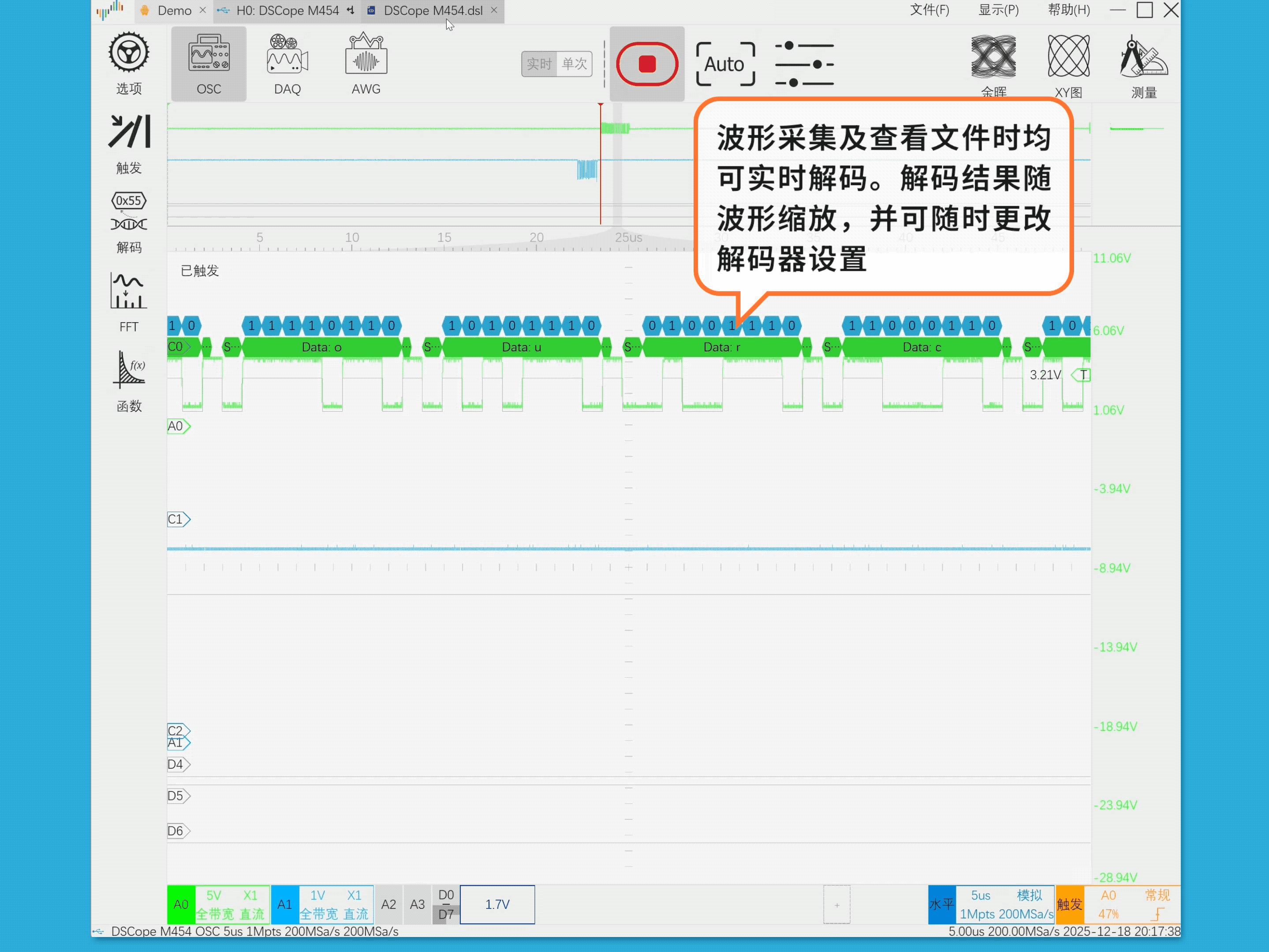Viewport: 1269px width, 952px height.
Task: Click the 1.7V digital threshold field
Action: click(497, 904)
